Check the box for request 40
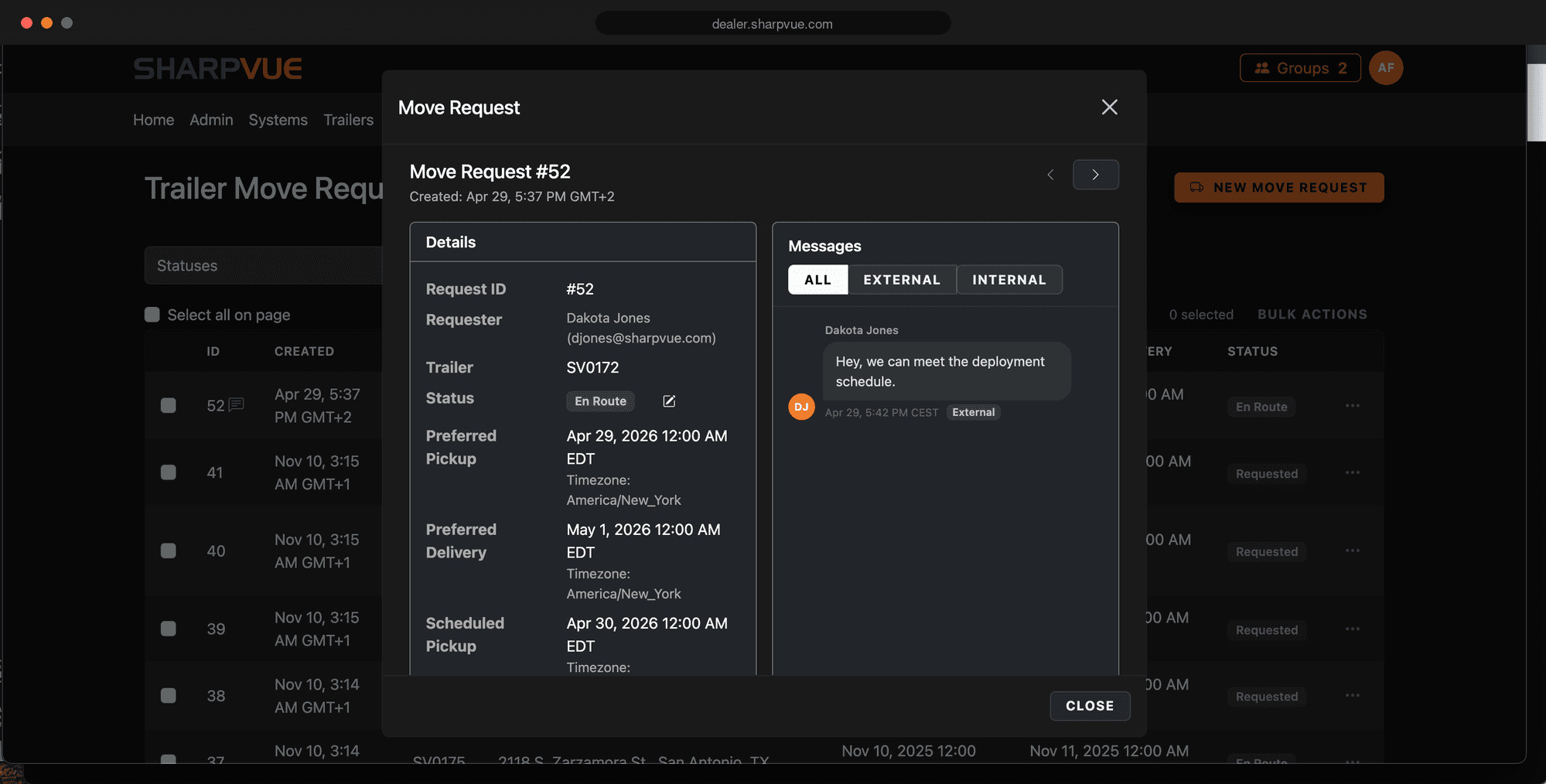Screen dimensions: 1546x784 point(168,551)
